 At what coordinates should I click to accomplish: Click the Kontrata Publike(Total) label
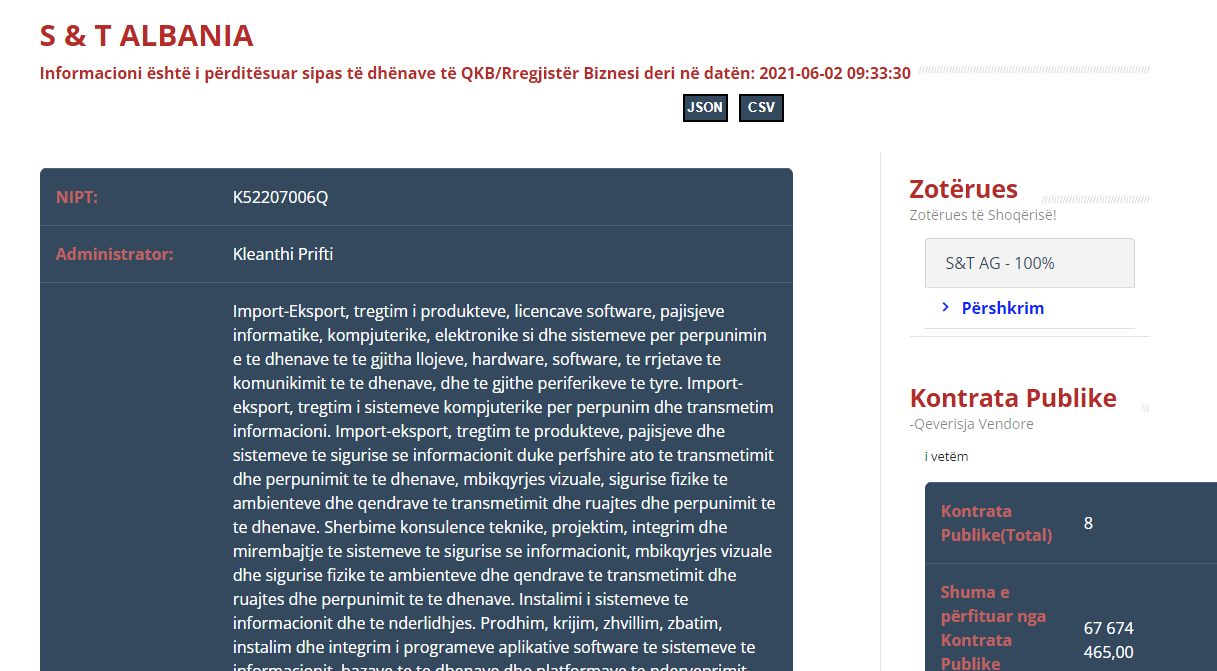pos(997,523)
